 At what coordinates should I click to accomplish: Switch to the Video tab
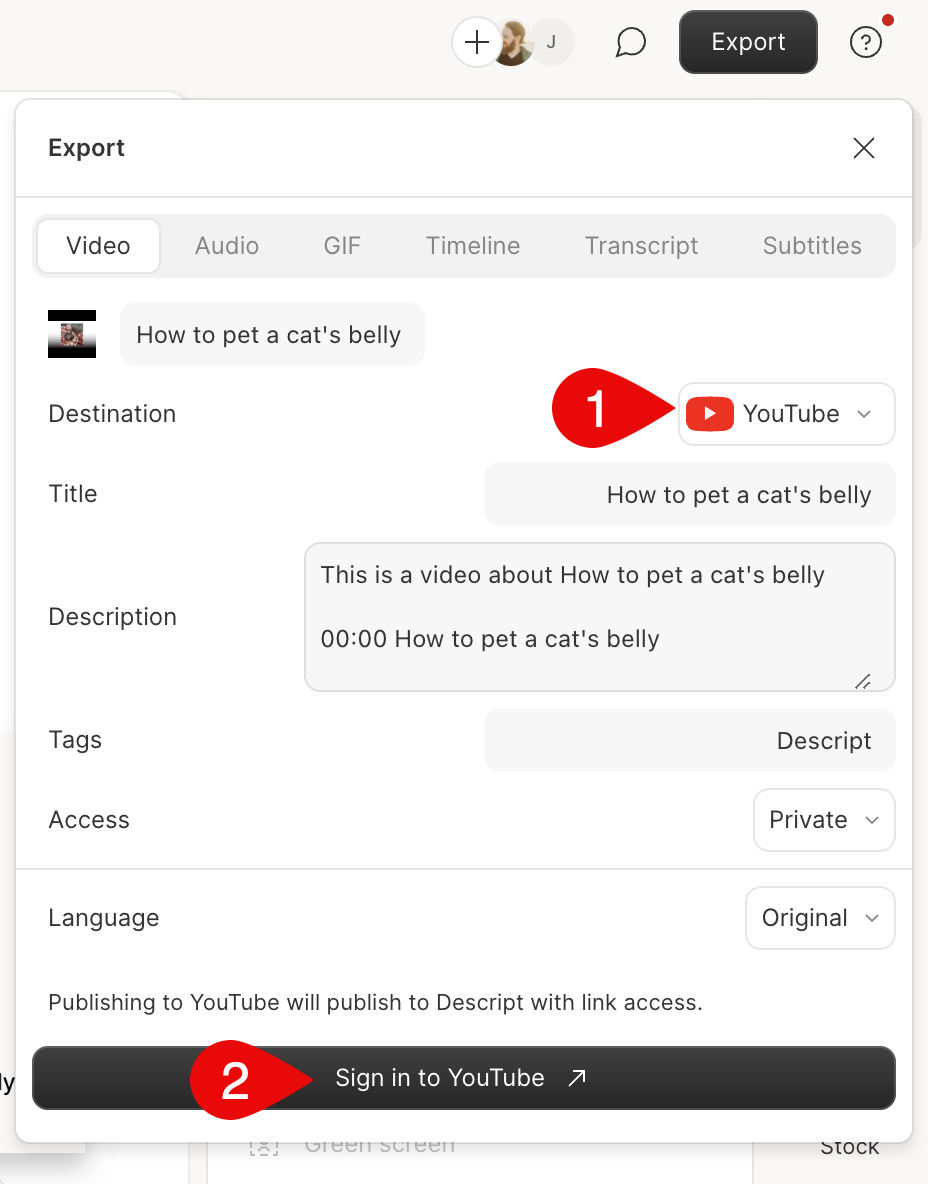pyautogui.click(x=98, y=245)
